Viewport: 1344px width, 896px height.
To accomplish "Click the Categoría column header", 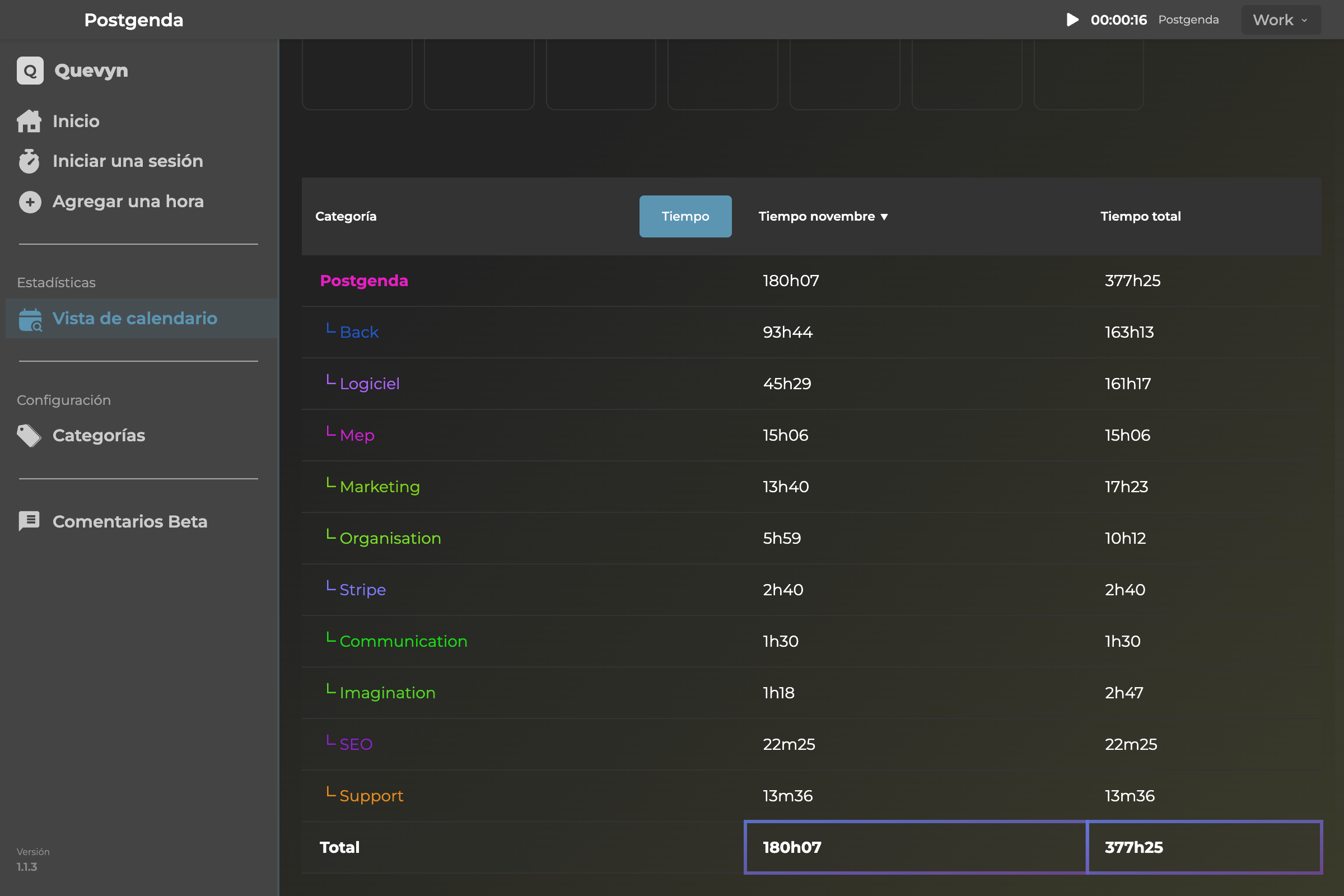I will point(346,217).
